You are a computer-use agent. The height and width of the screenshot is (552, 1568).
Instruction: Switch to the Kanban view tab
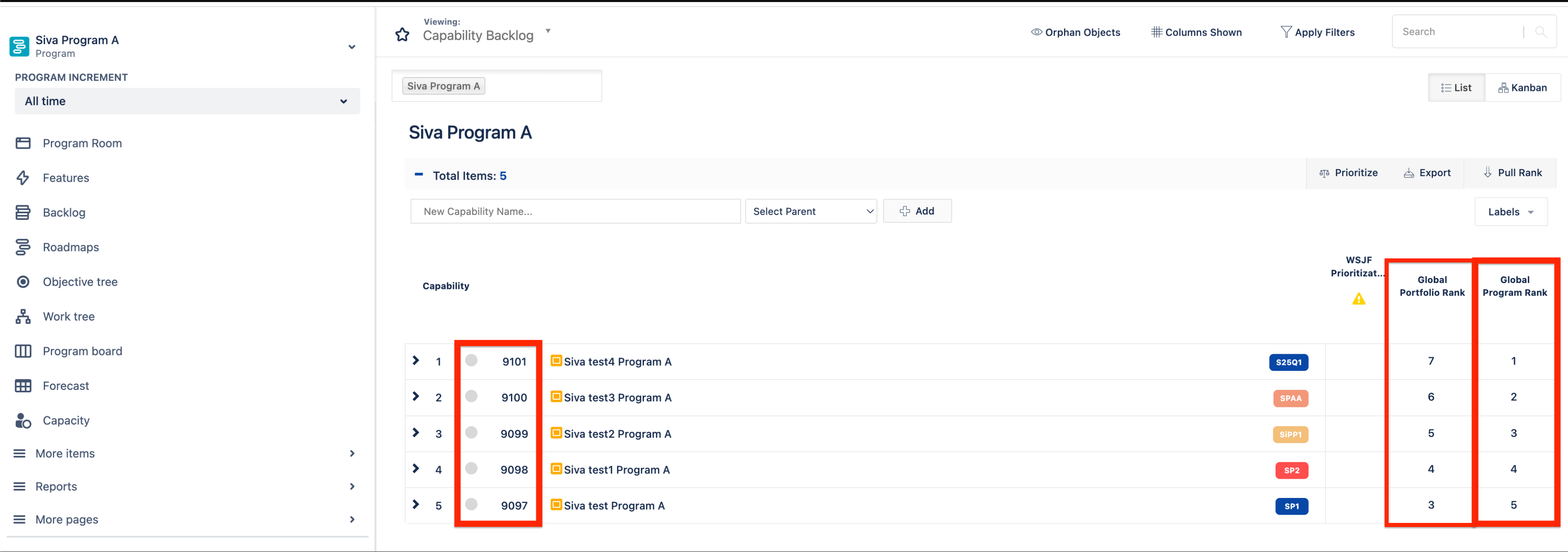1523,87
